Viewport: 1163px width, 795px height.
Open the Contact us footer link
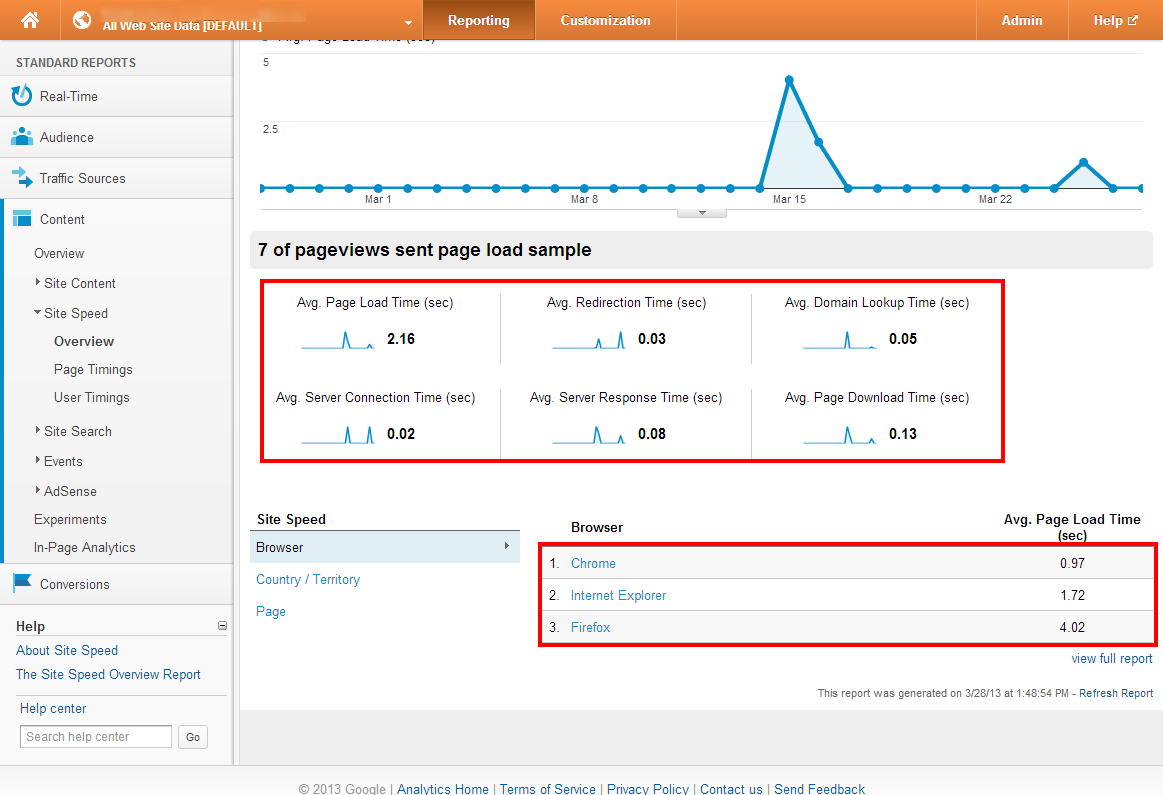point(731,789)
